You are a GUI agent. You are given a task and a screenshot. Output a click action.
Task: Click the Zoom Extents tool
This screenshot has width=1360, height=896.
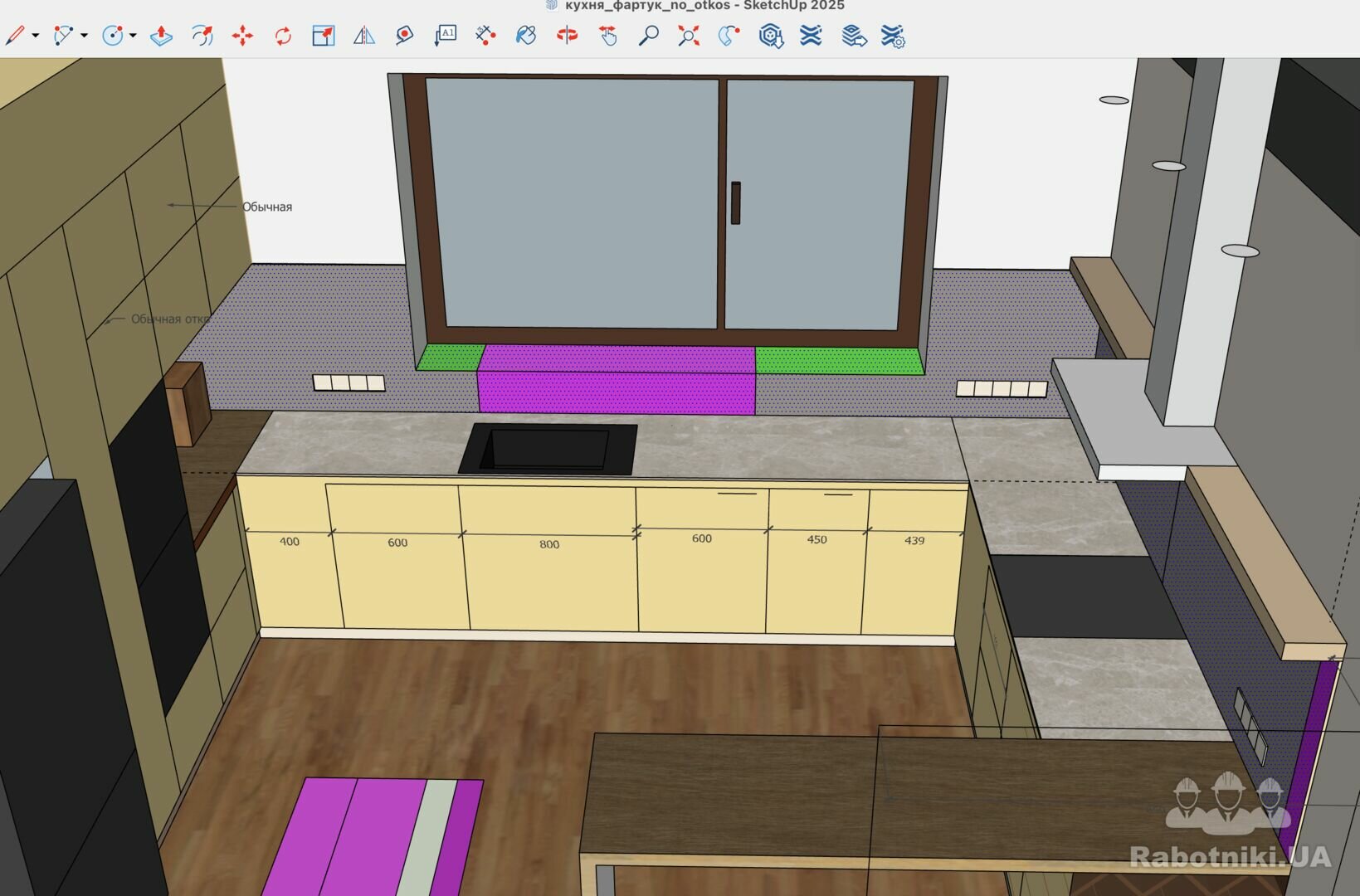click(689, 36)
